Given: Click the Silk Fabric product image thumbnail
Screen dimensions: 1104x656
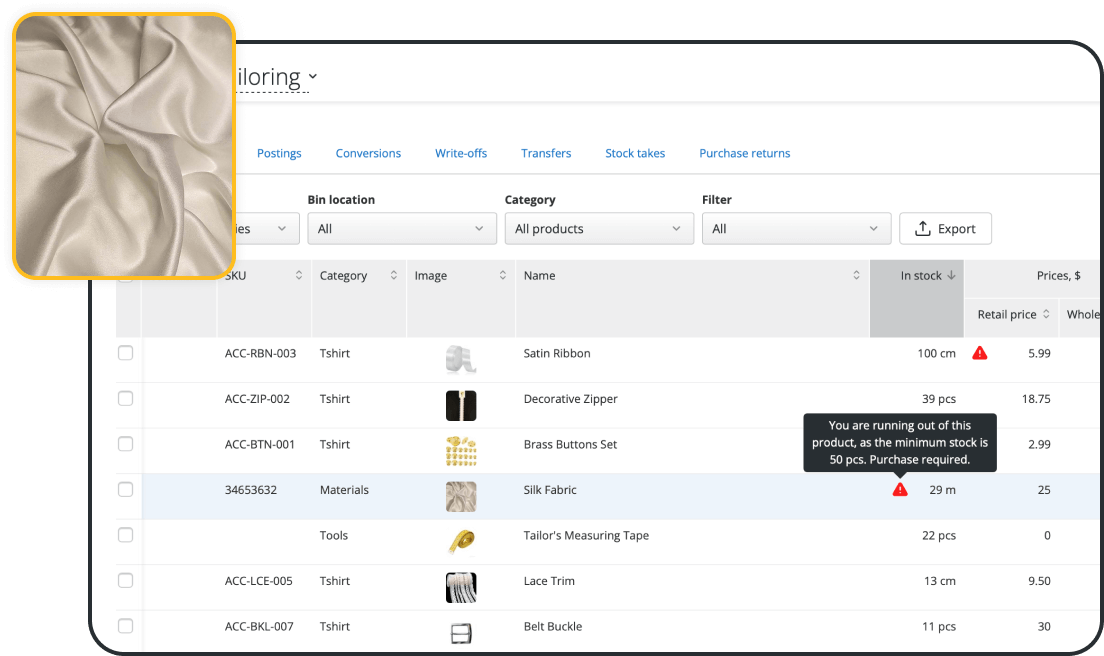Looking at the screenshot, I should [461, 495].
